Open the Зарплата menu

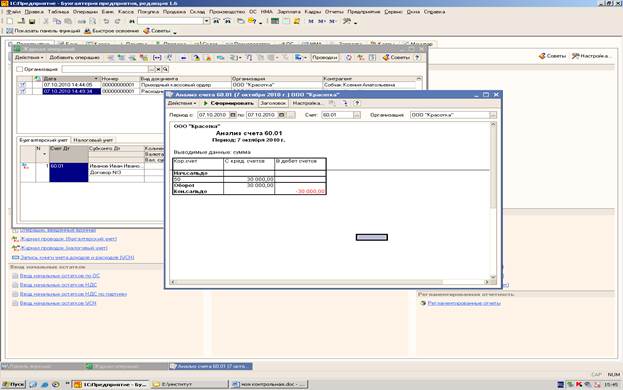coord(289,12)
